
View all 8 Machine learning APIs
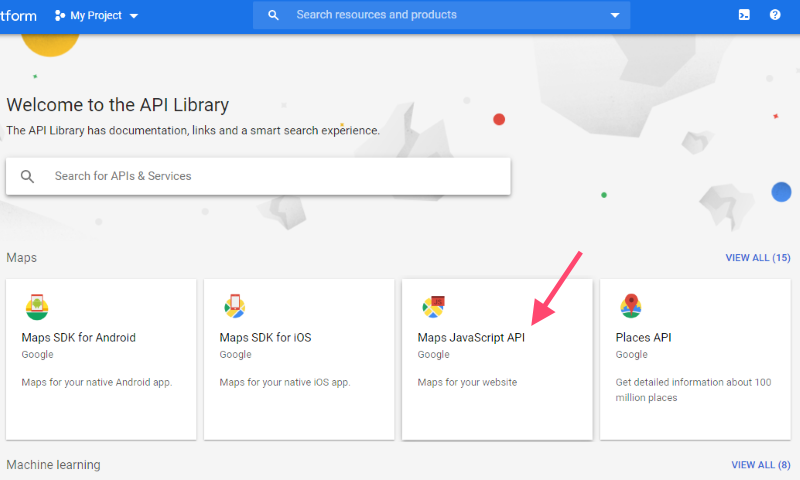[761, 465]
